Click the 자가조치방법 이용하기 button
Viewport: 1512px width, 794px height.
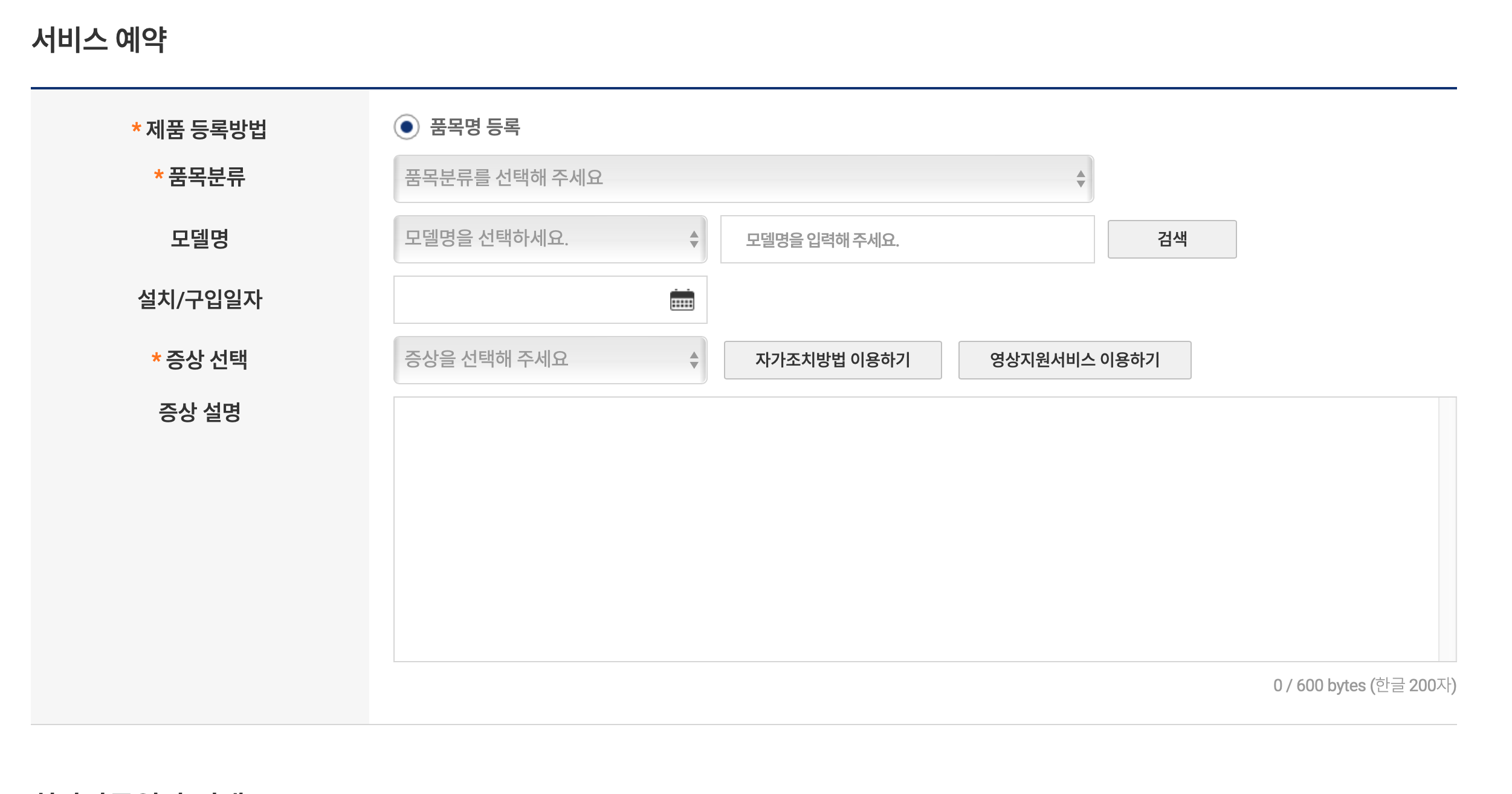(832, 360)
